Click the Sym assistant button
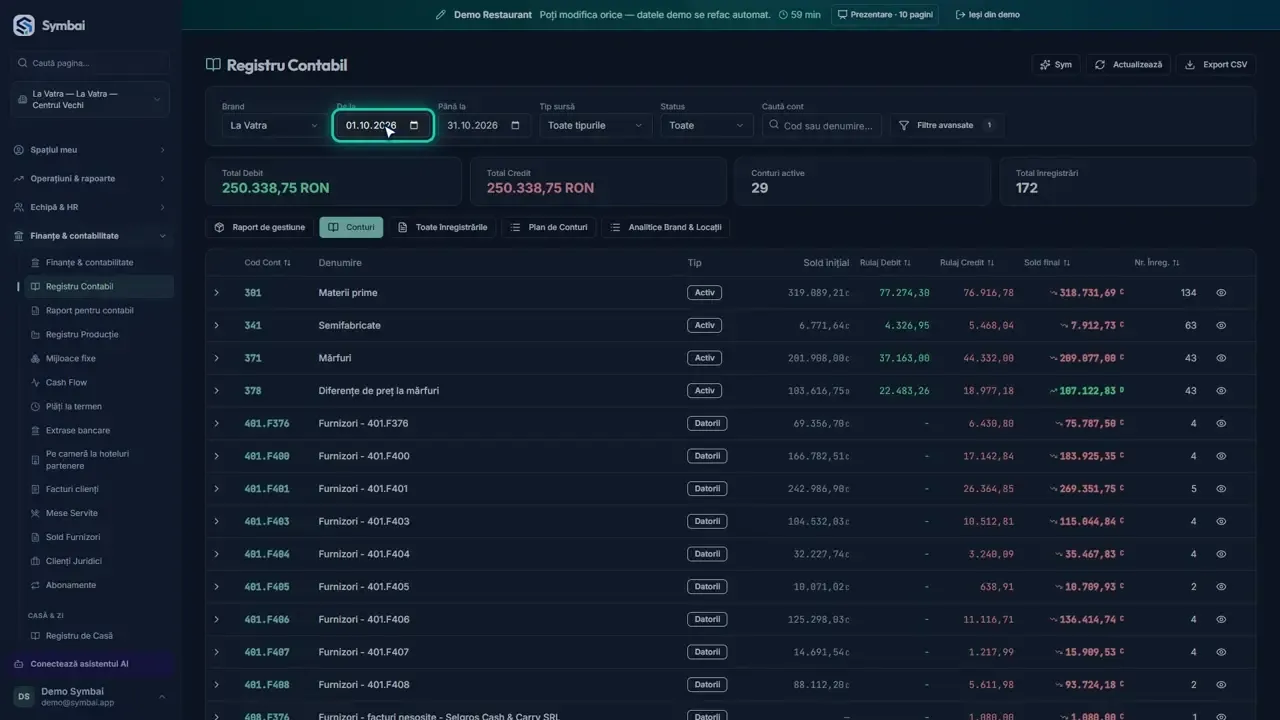Image resolution: width=1280 pixels, height=720 pixels. coord(1056,65)
